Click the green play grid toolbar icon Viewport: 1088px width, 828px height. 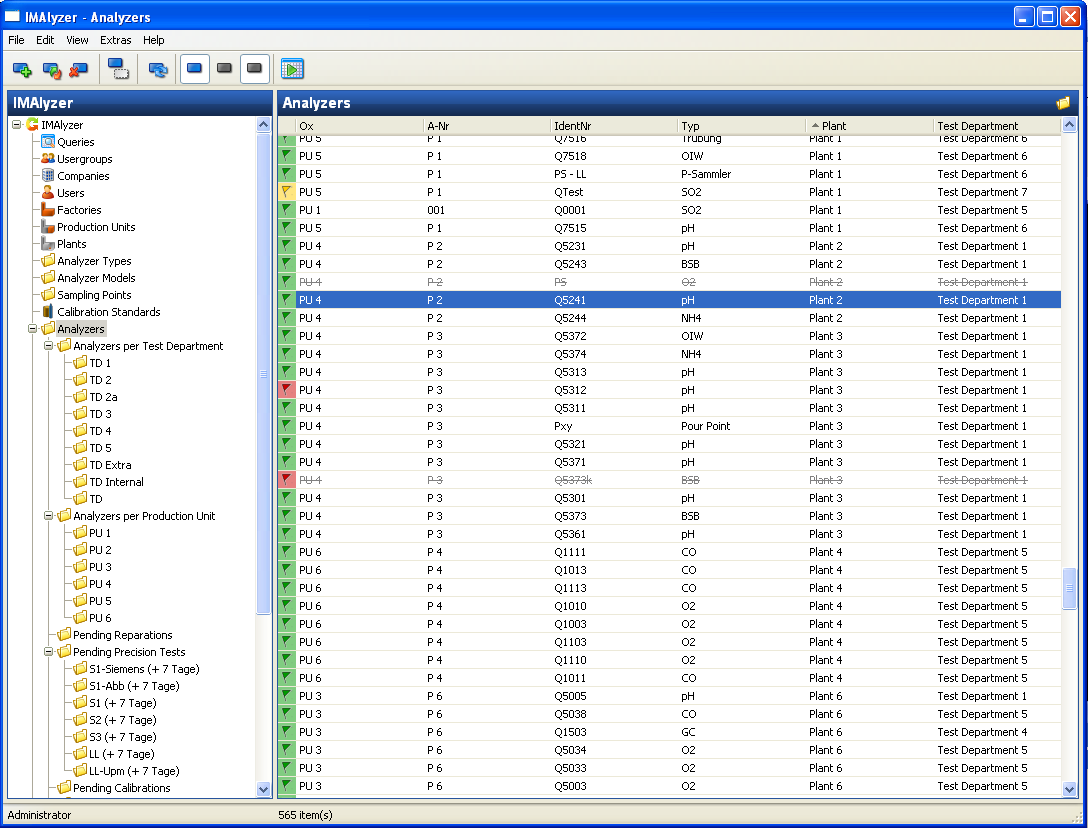coord(292,69)
